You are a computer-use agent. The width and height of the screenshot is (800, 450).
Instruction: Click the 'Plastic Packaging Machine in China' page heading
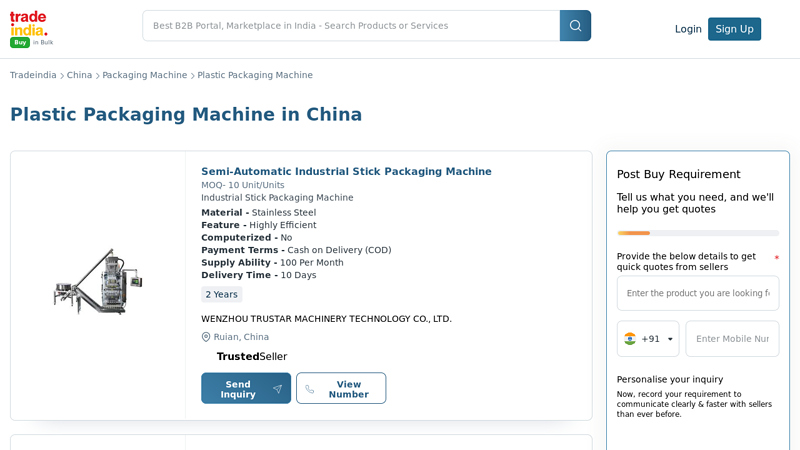pos(186,114)
